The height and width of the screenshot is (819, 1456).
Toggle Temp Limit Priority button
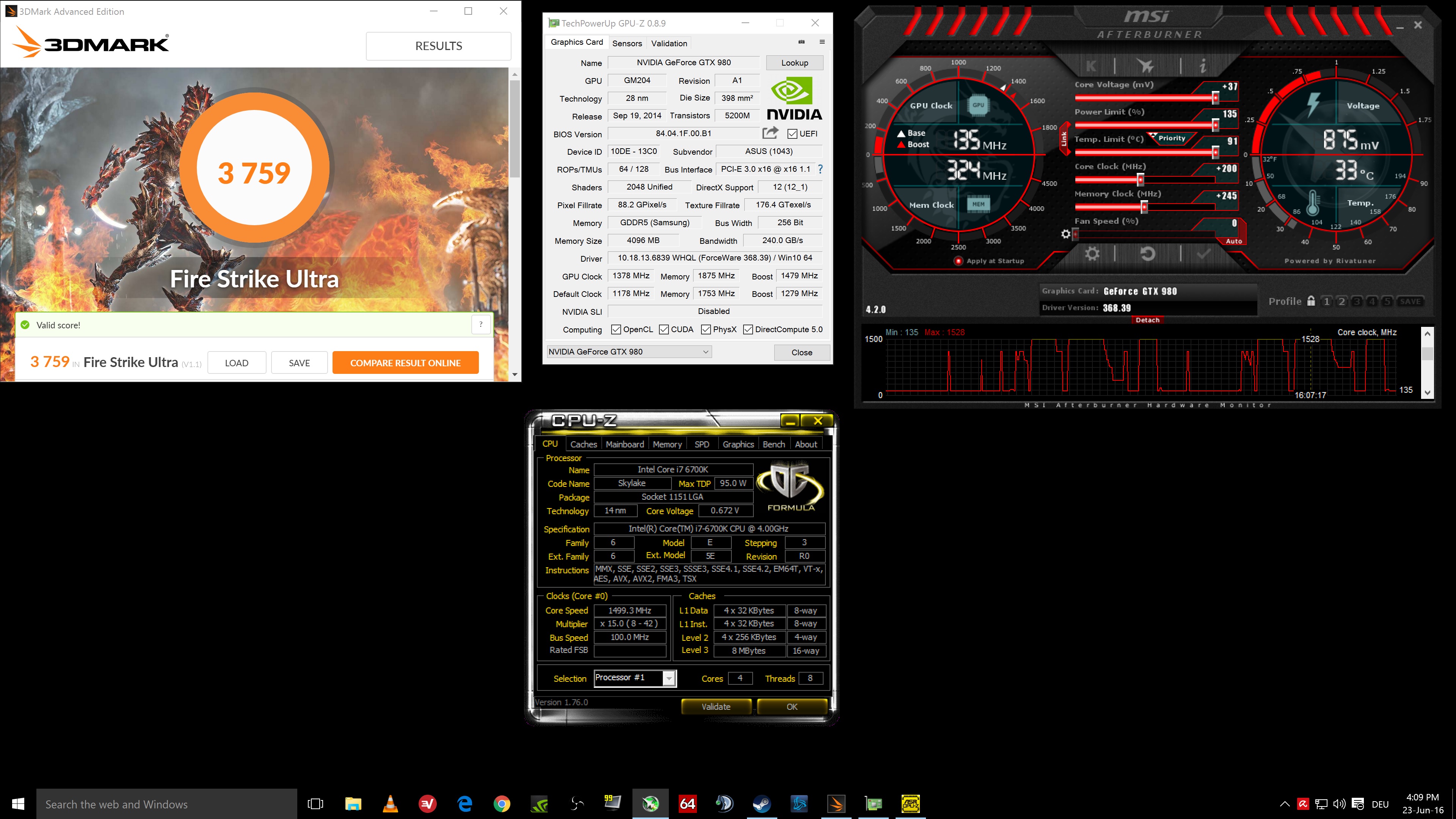(x=1171, y=138)
